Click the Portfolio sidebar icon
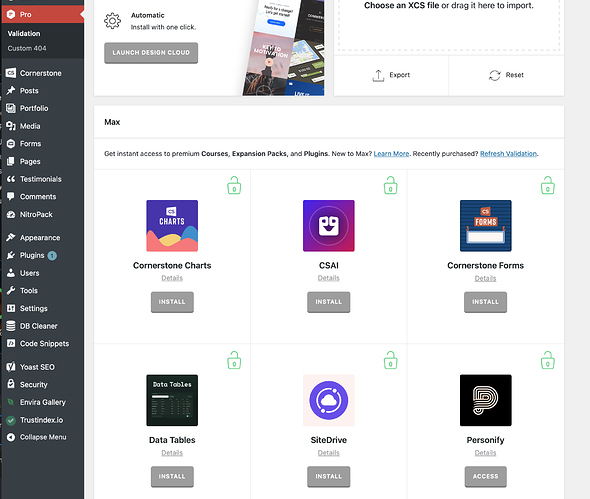This screenshot has height=499, width=590. (11, 108)
